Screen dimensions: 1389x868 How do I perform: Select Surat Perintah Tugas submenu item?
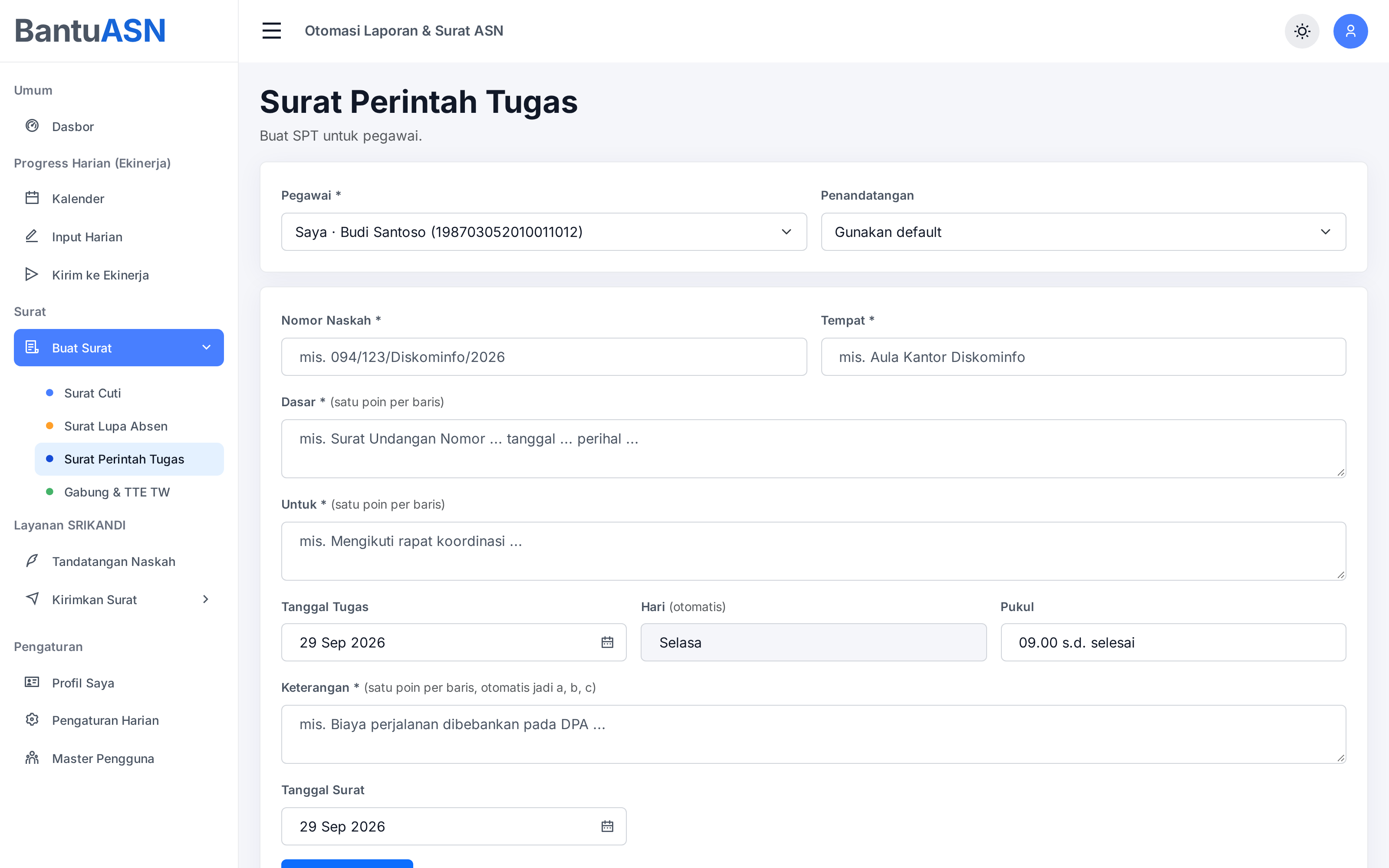(x=129, y=459)
